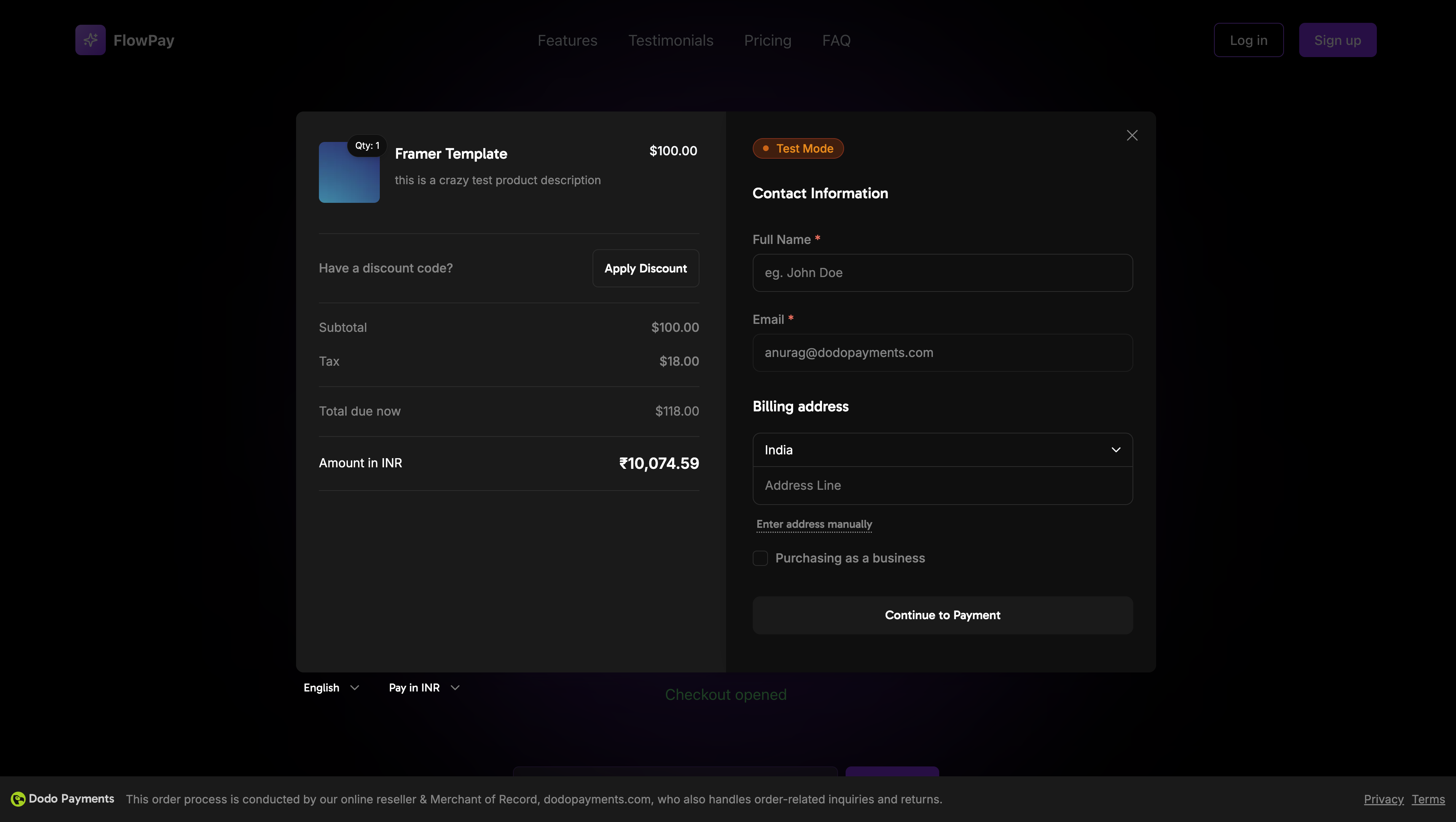The height and width of the screenshot is (822, 1456).
Task: Click the FlowPay sparkle logo icon
Action: [91, 40]
